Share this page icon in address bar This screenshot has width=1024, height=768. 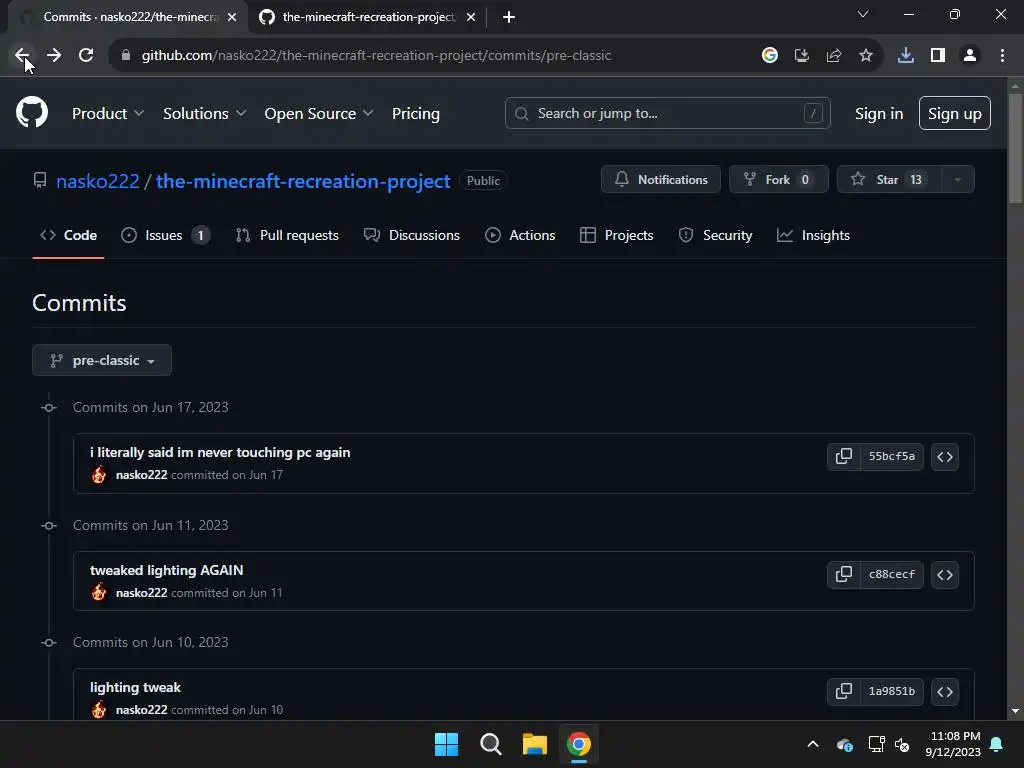(x=834, y=56)
